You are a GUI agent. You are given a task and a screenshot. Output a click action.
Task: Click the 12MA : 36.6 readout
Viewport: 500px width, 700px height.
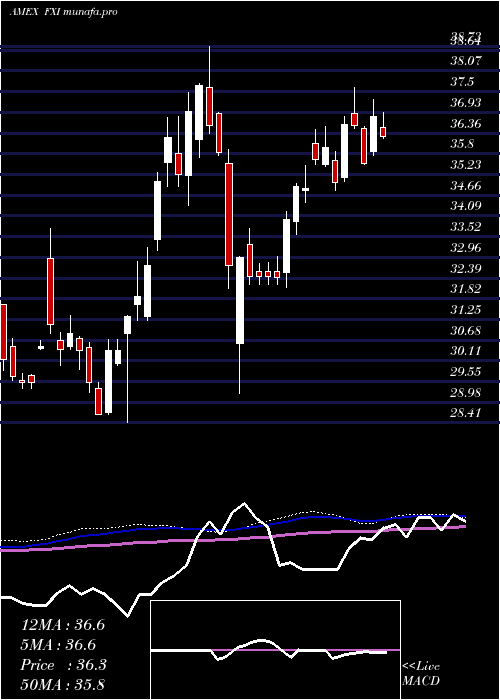[x=63, y=625]
